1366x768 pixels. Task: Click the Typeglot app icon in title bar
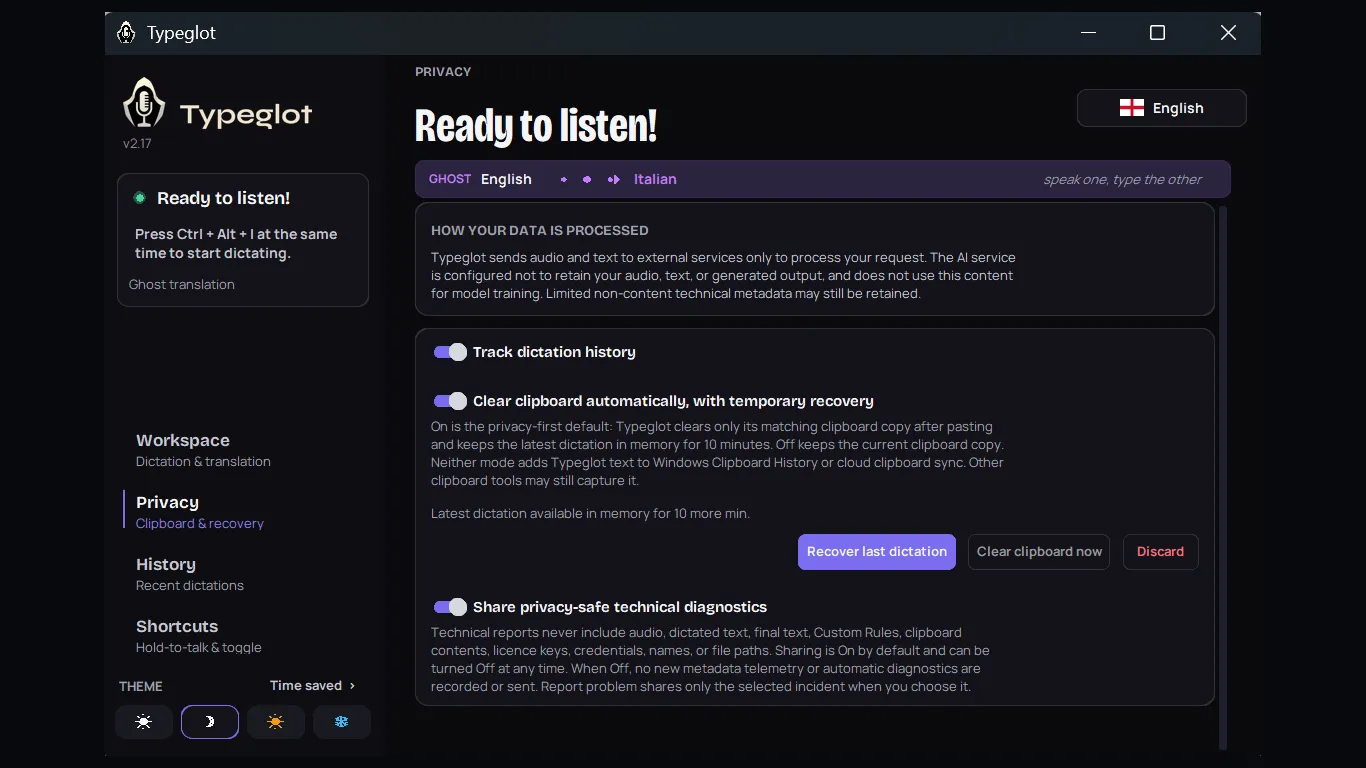pyautogui.click(x=126, y=33)
